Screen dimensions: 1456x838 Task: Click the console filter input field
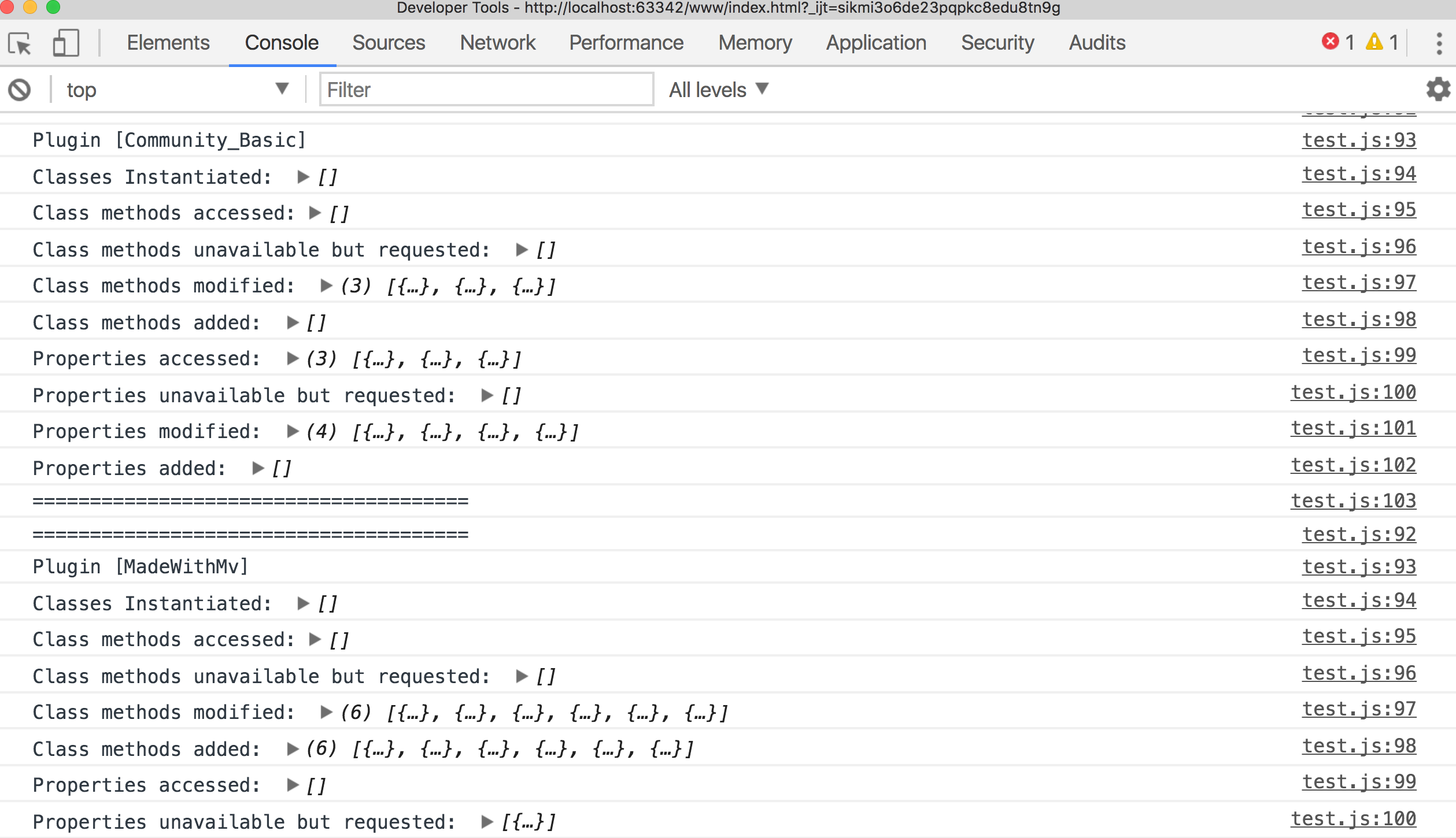point(486,89)
